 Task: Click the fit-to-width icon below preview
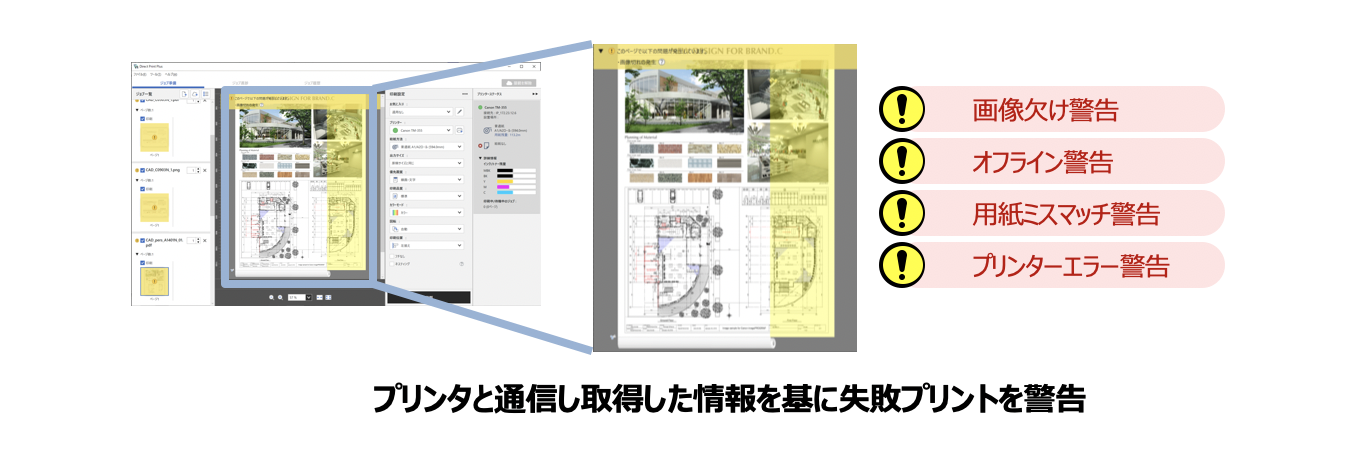pos(319,297)
